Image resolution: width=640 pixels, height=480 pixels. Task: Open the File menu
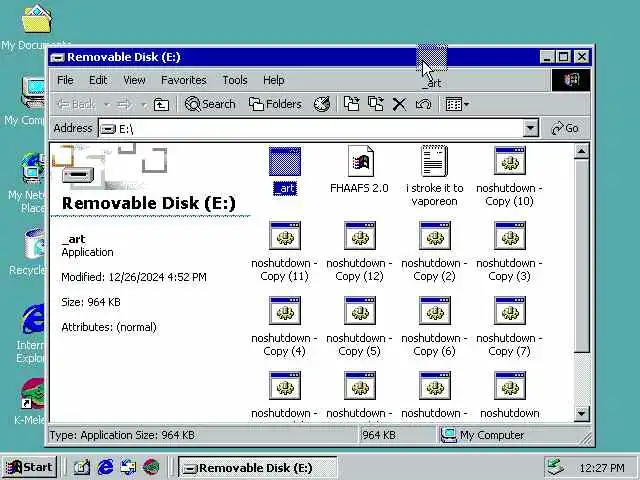pos(65,80)
